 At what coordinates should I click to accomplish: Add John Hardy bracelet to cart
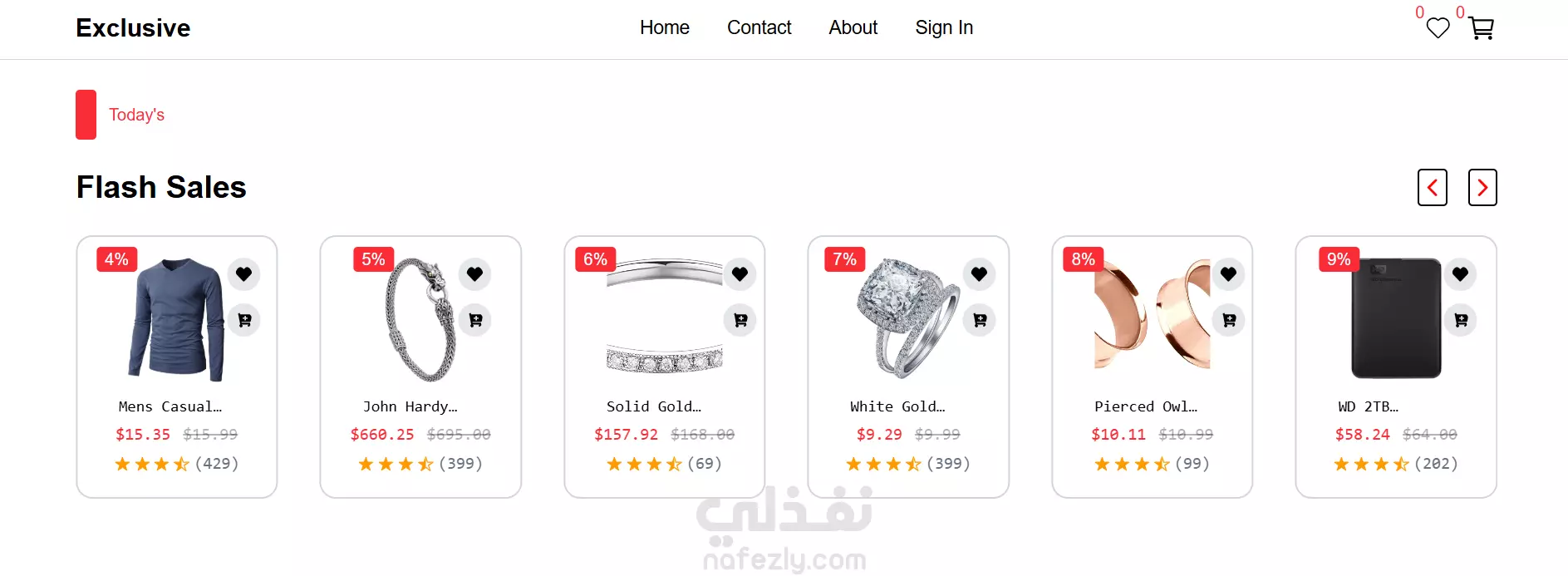[475, 320]
